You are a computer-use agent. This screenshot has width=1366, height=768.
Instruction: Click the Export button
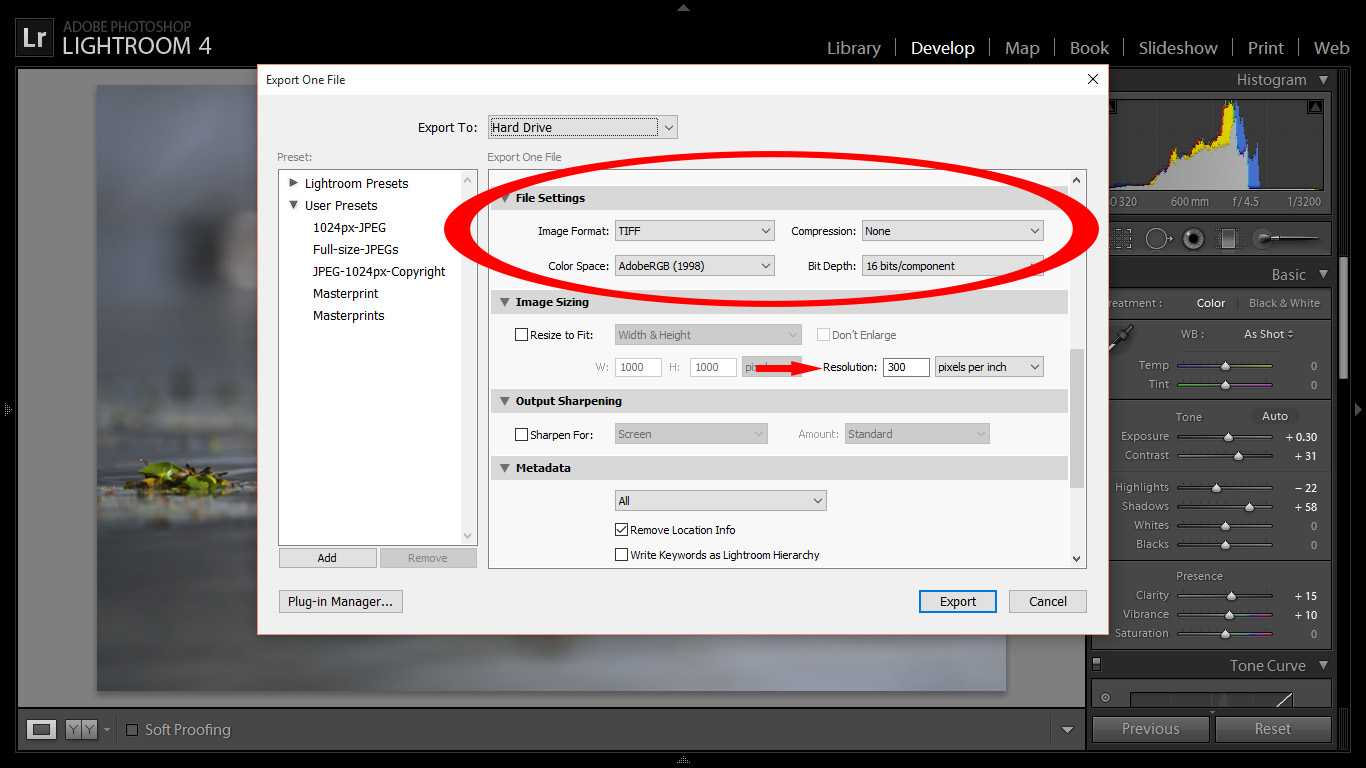tap(958, 601)
